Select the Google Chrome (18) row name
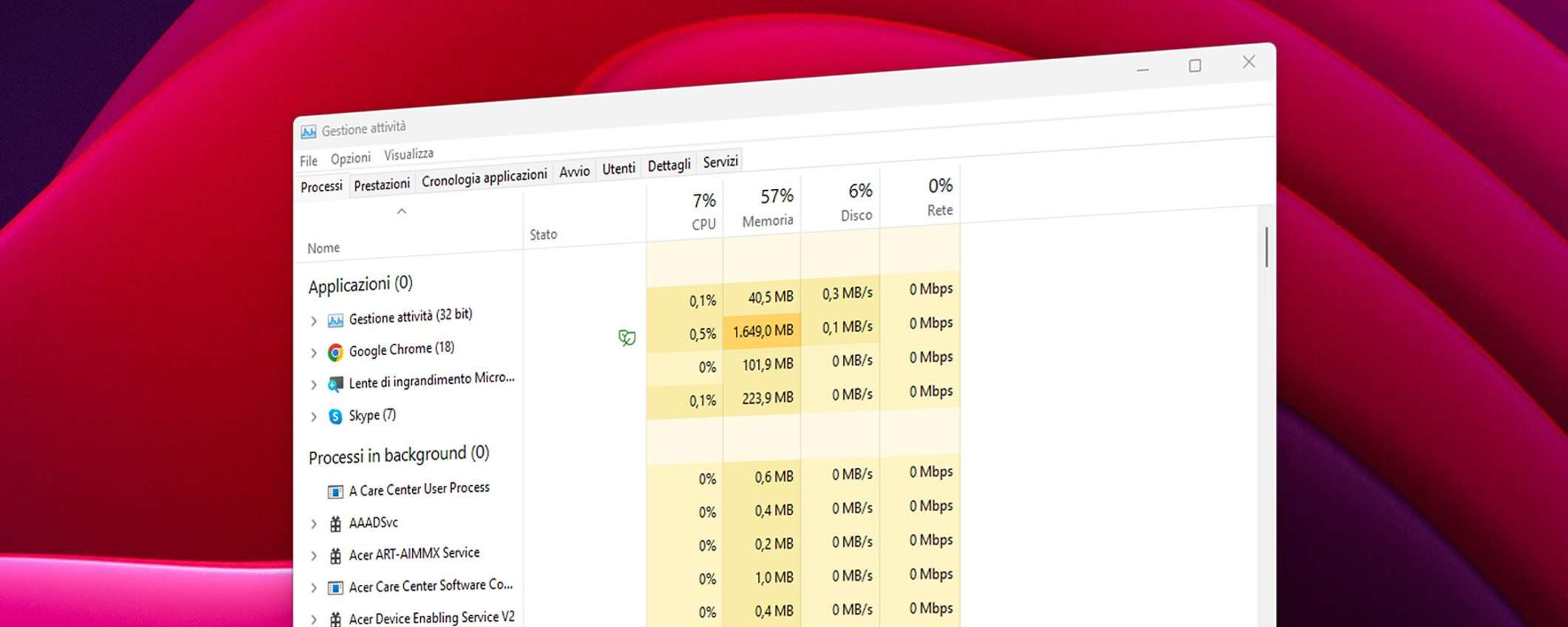Image resolution: width=1568 pixels, height=627 pixels. (402, 349)
